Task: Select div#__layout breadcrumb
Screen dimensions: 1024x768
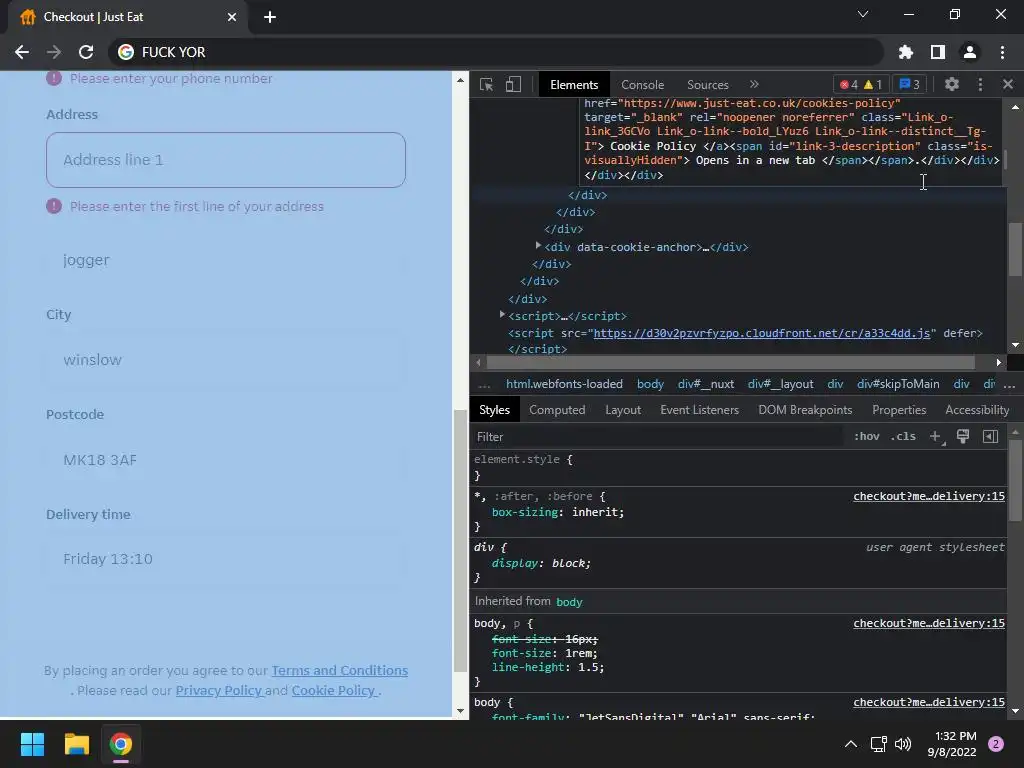Action: click(x=780, y=384)
